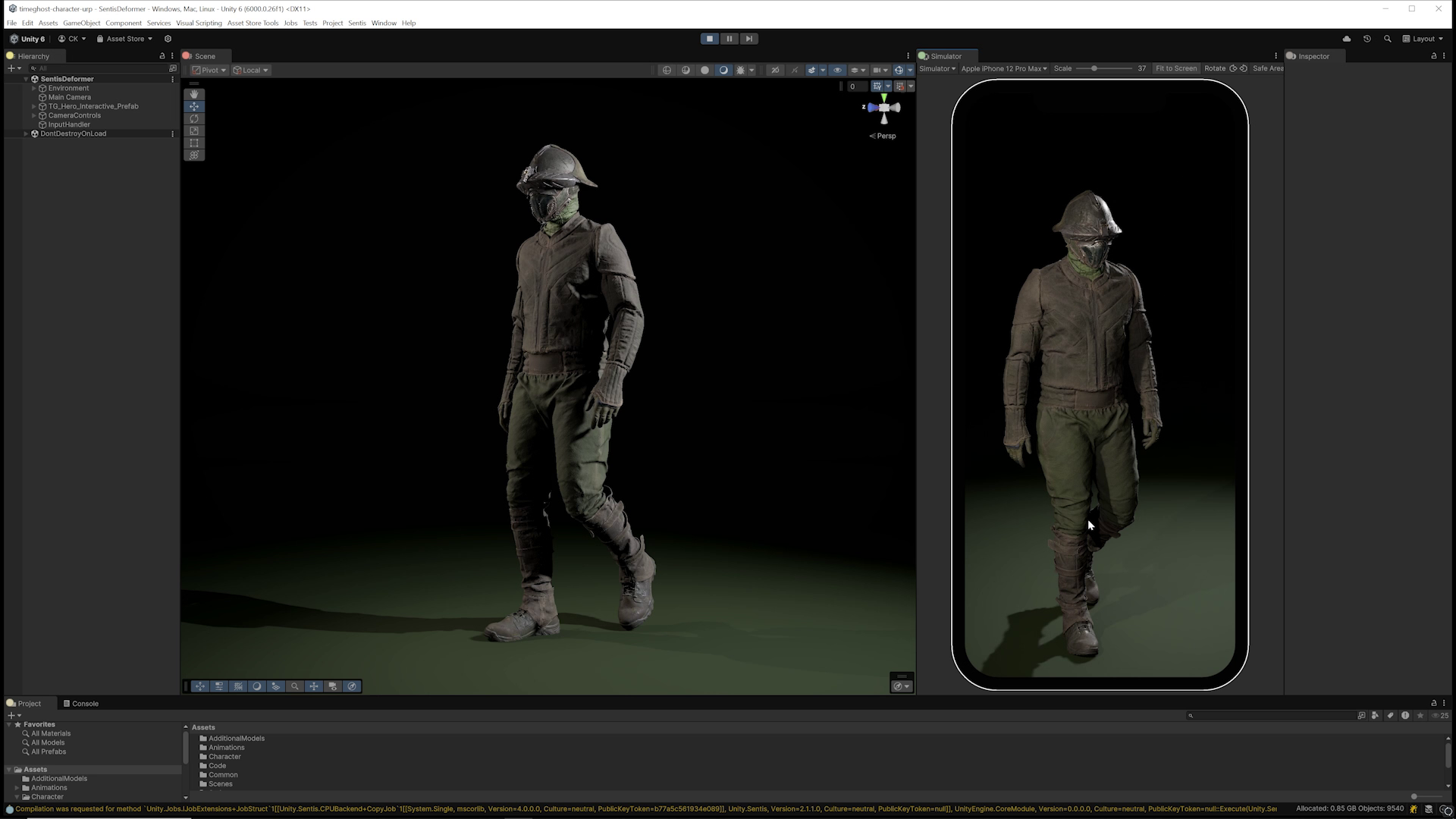The image size is (1456, 819).
Task: Lock the Inspector panel
Action: [1433, 56]
